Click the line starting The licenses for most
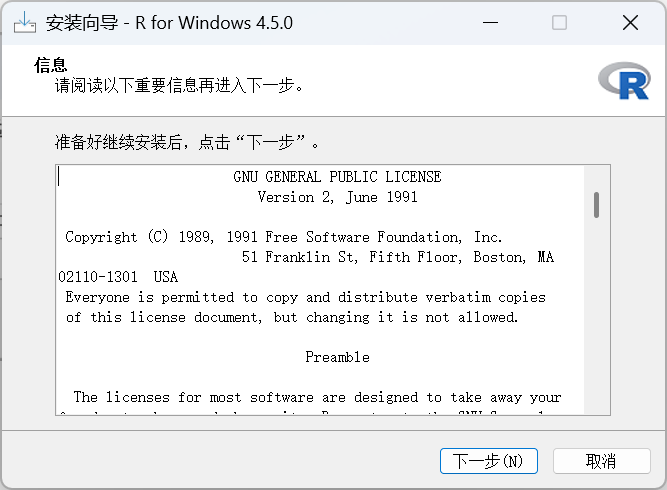This screenshot has height=490, width=667. pyautogui.click(x=317, y=397)
